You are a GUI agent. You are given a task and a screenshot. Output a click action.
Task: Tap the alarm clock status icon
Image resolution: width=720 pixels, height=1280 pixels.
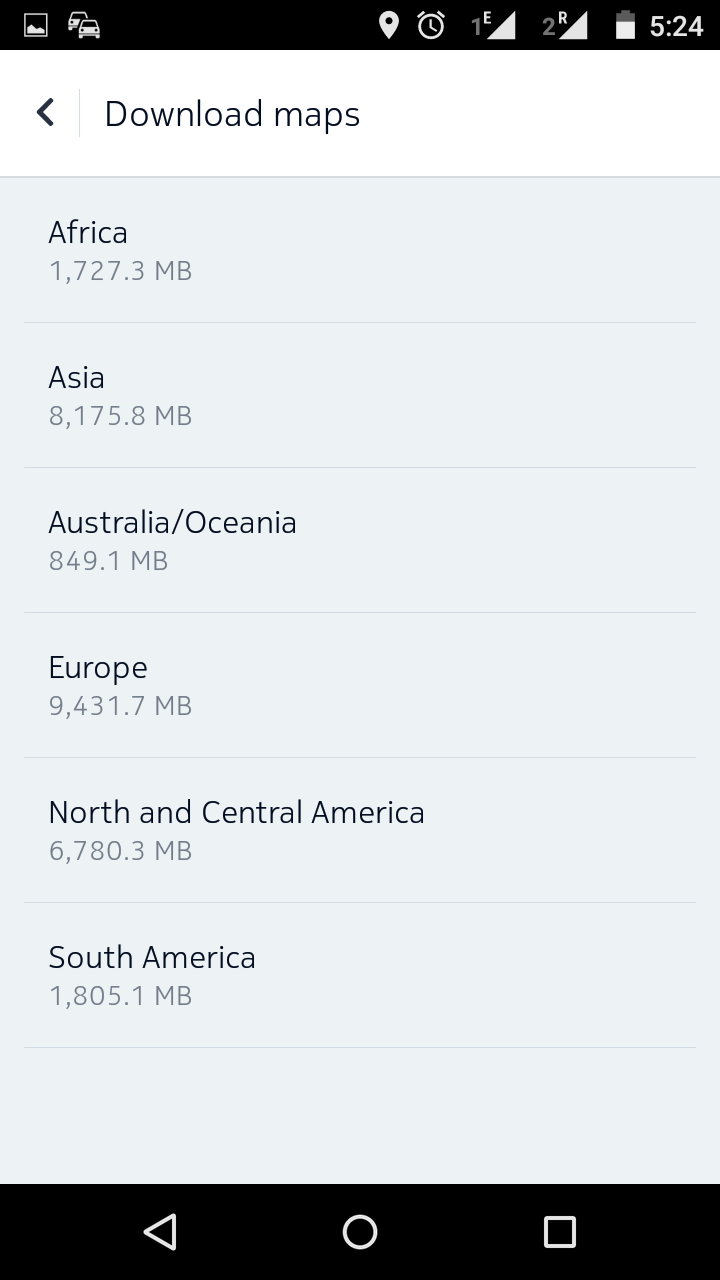pyautogui.click(x=431, y=25)
